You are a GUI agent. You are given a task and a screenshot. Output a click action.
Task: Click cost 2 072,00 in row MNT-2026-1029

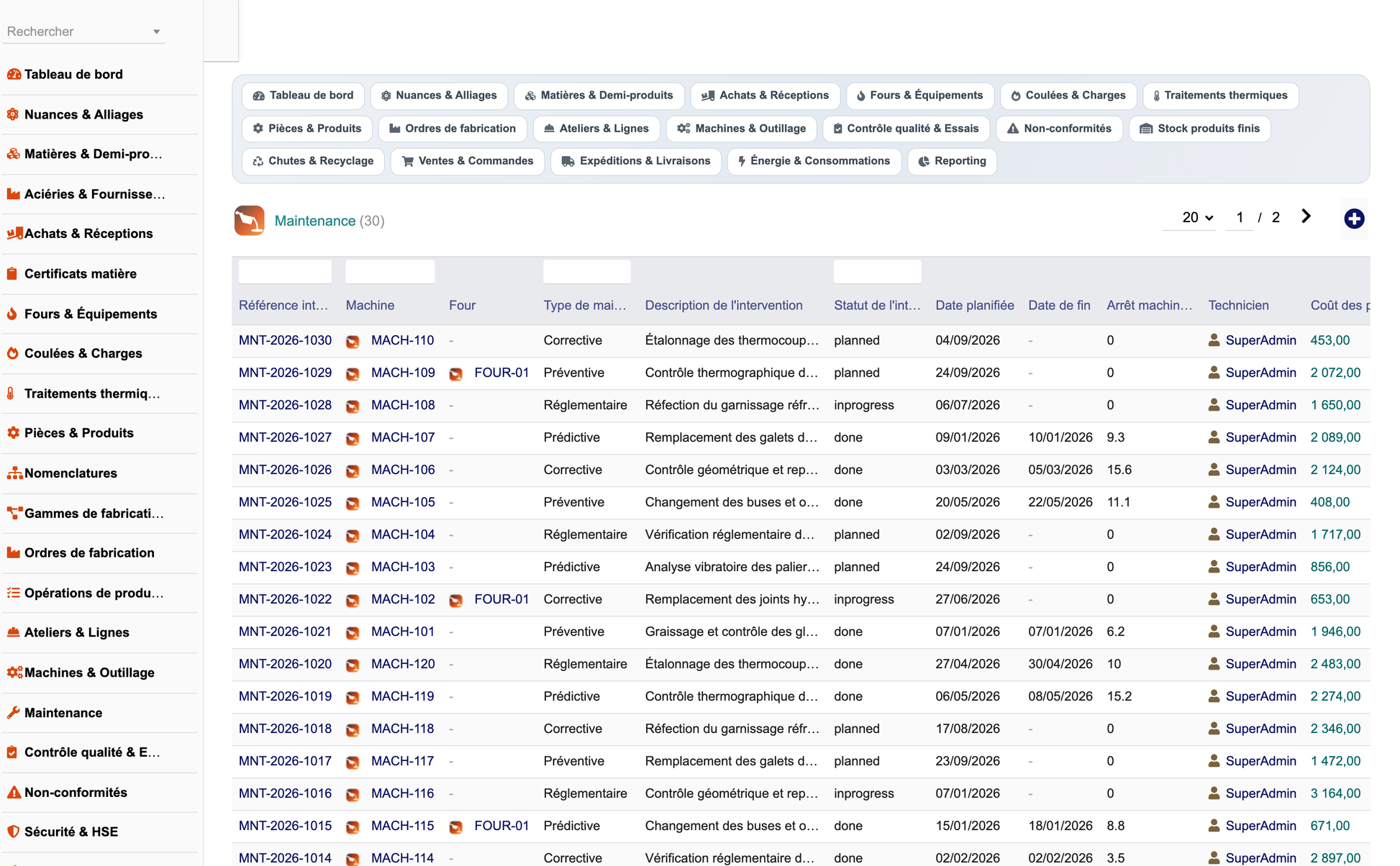1335,373
